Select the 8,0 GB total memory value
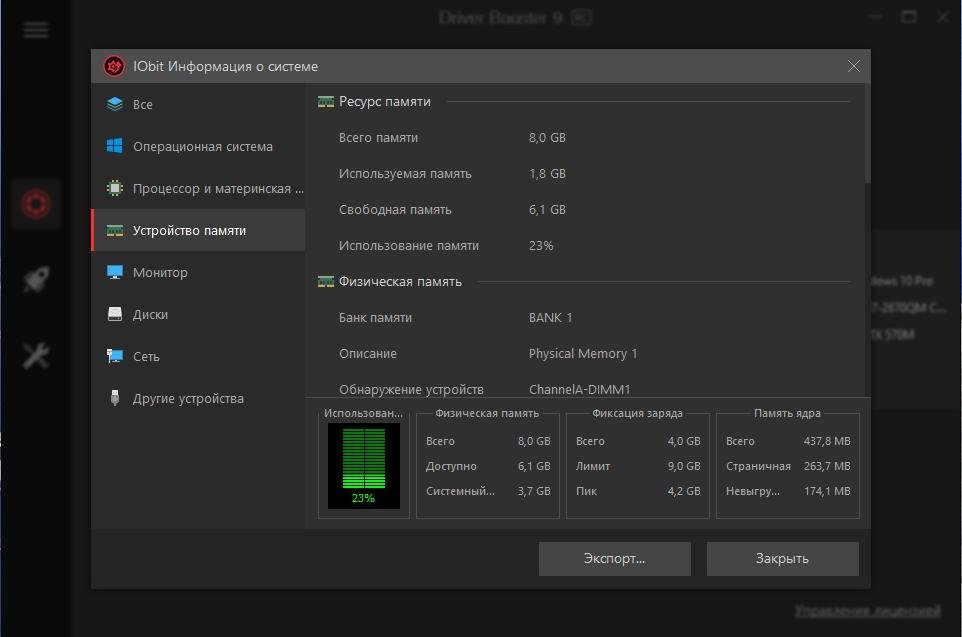962x637 pixels. coord(547,137)
